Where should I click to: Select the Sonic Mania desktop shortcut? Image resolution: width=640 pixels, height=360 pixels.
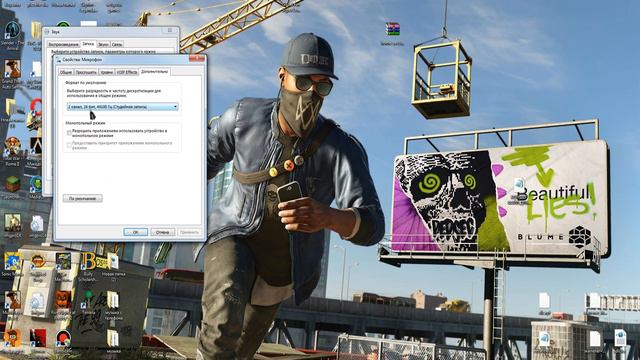coord(12,262)
